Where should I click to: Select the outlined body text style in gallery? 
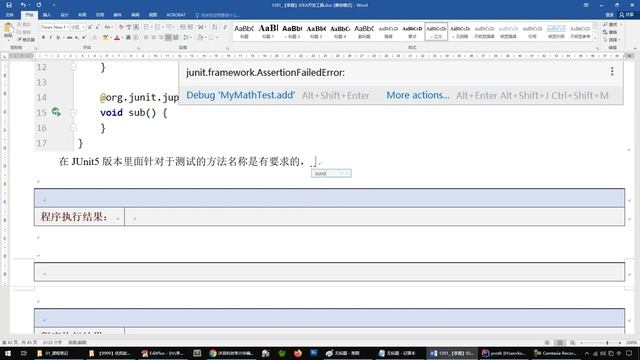(x=436, y=31)
